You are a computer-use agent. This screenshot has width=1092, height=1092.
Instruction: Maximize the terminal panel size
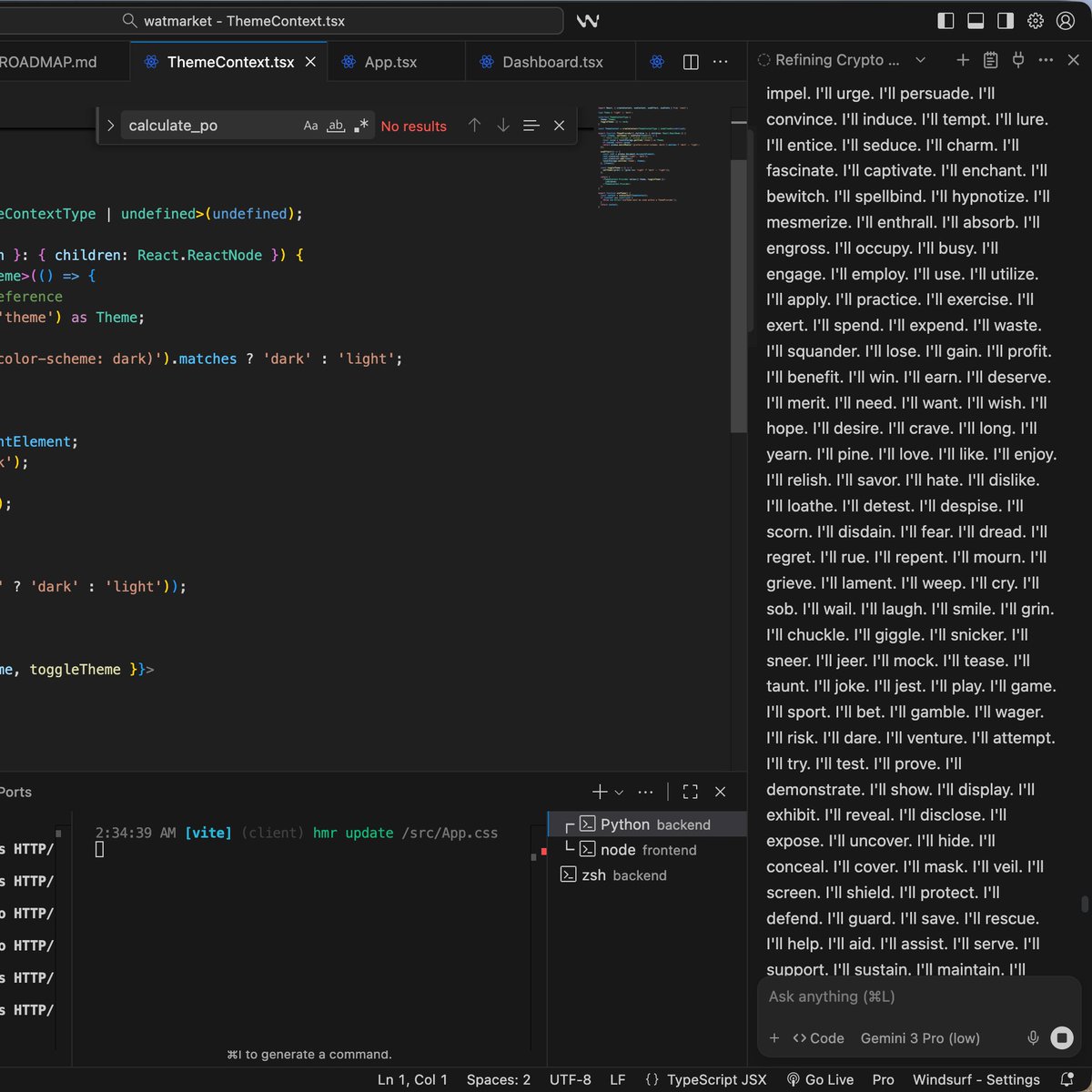coord(691,792)
